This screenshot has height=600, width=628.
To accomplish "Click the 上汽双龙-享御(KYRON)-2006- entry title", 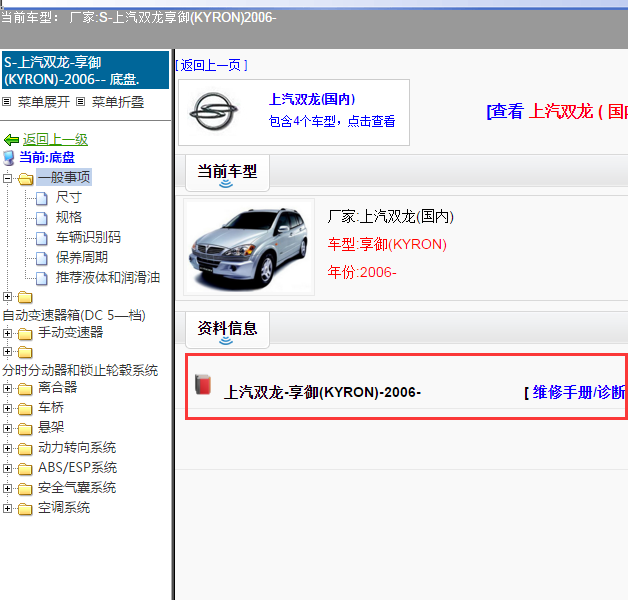I will tap(322, 393).
